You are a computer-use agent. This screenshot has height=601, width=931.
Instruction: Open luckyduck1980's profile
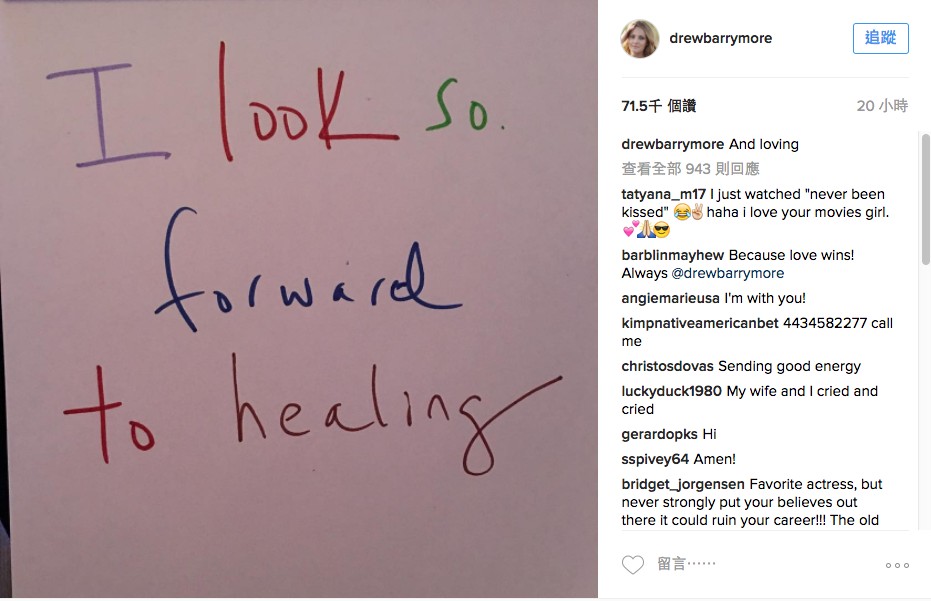coord(672,391)
